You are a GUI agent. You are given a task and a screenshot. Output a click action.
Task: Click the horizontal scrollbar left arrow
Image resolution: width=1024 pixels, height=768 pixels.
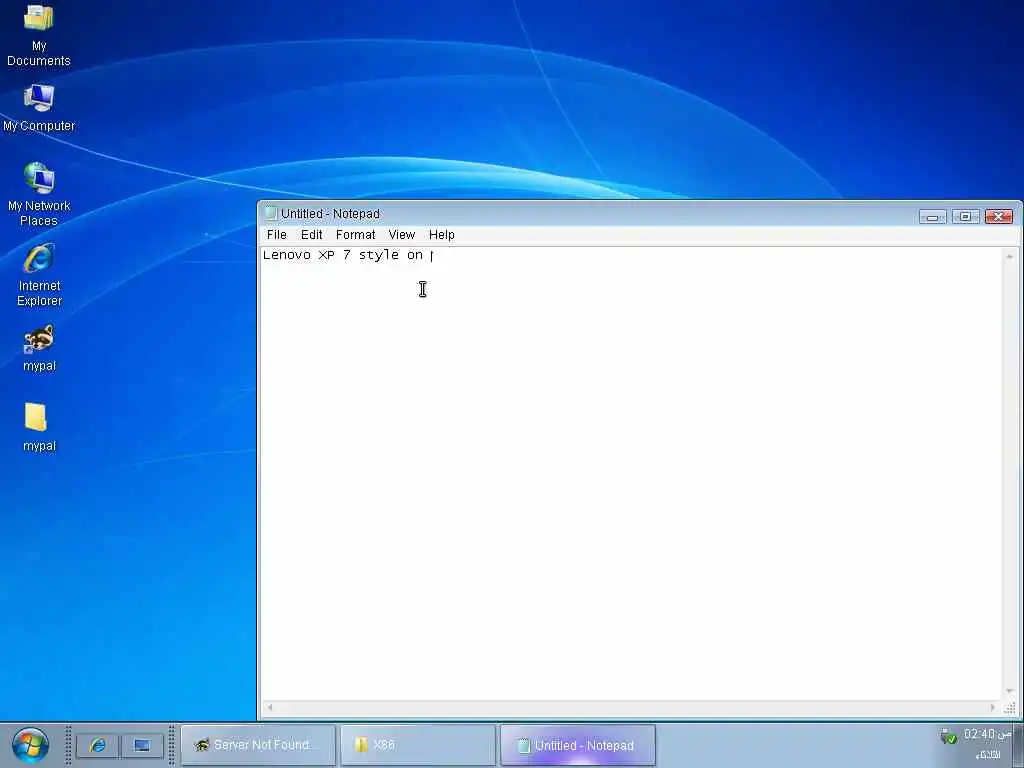pos(270,707)
